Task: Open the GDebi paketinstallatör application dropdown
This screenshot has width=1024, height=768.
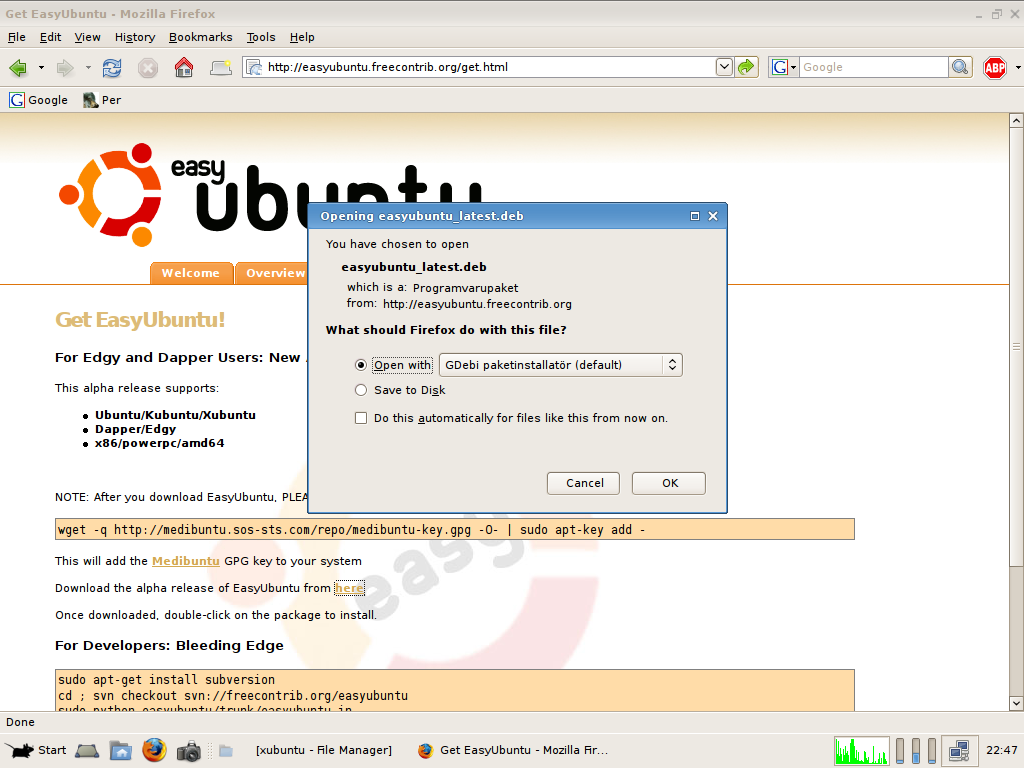Action: coord(560,365)
